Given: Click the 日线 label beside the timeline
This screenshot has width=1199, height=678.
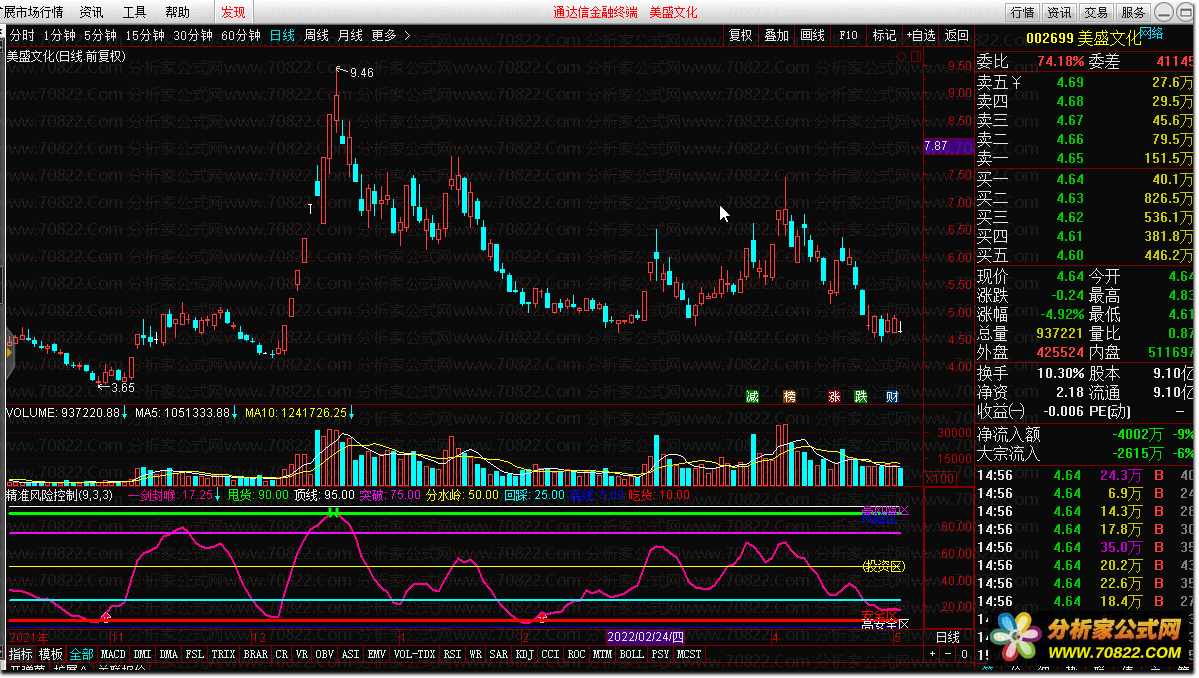Looking at the screenshot, I should coord(948,637).
